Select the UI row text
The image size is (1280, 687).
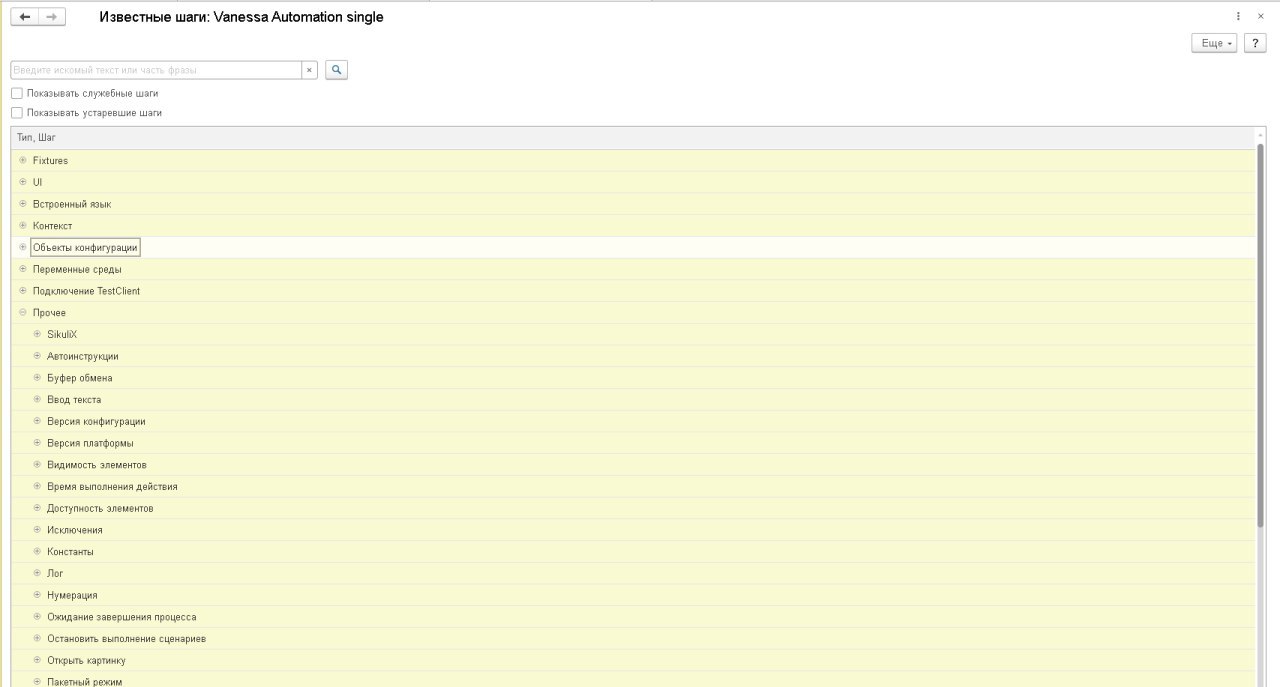(x=37, y=182)
